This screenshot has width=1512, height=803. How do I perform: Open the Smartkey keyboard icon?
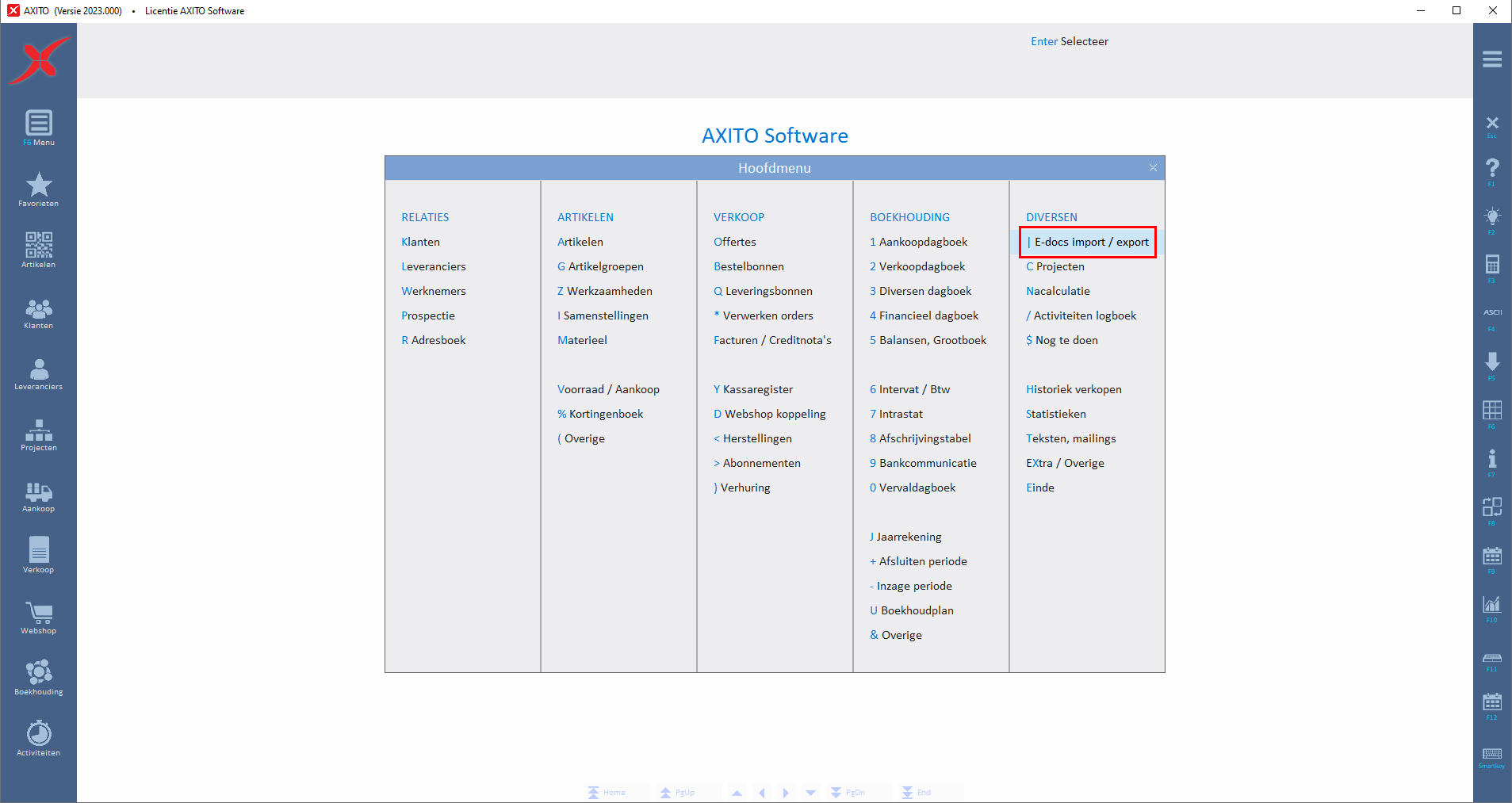1492,757
